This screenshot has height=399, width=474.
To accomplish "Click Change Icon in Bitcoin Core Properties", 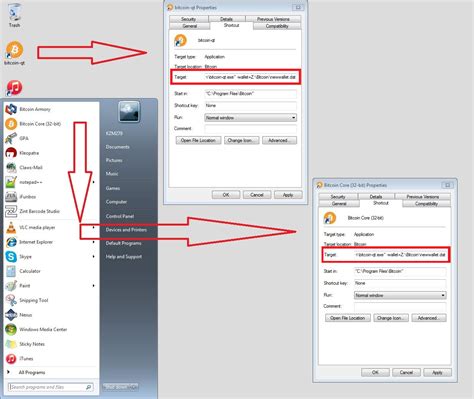I will pyautogui.click(x=391, y=318).
